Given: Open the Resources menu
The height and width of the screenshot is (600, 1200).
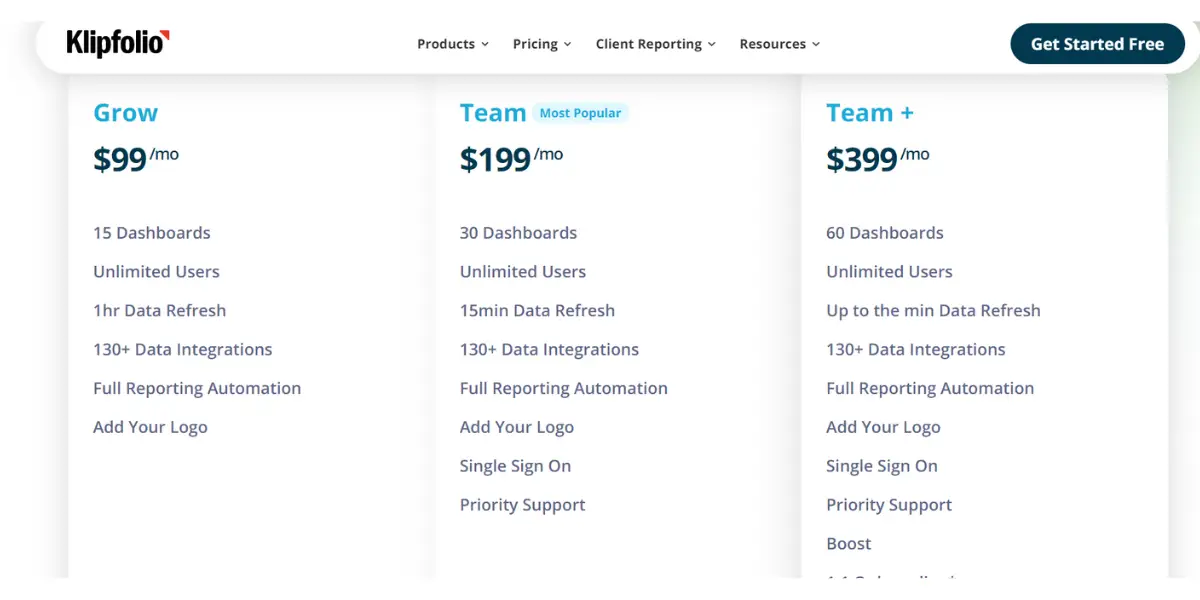Looking at the screenshot, I should (780, 44).
